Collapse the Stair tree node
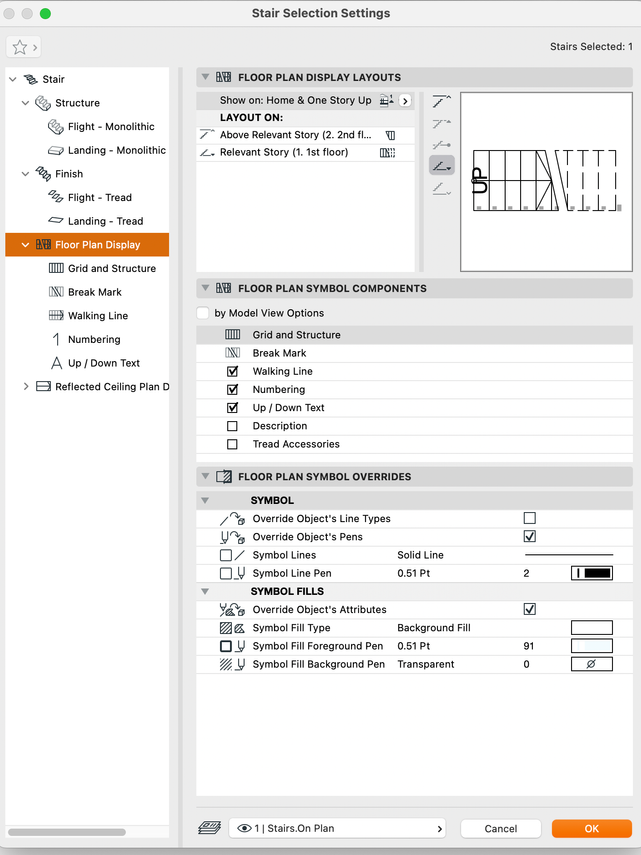Viewport: 641px width, 855px height. coord(13,80)
